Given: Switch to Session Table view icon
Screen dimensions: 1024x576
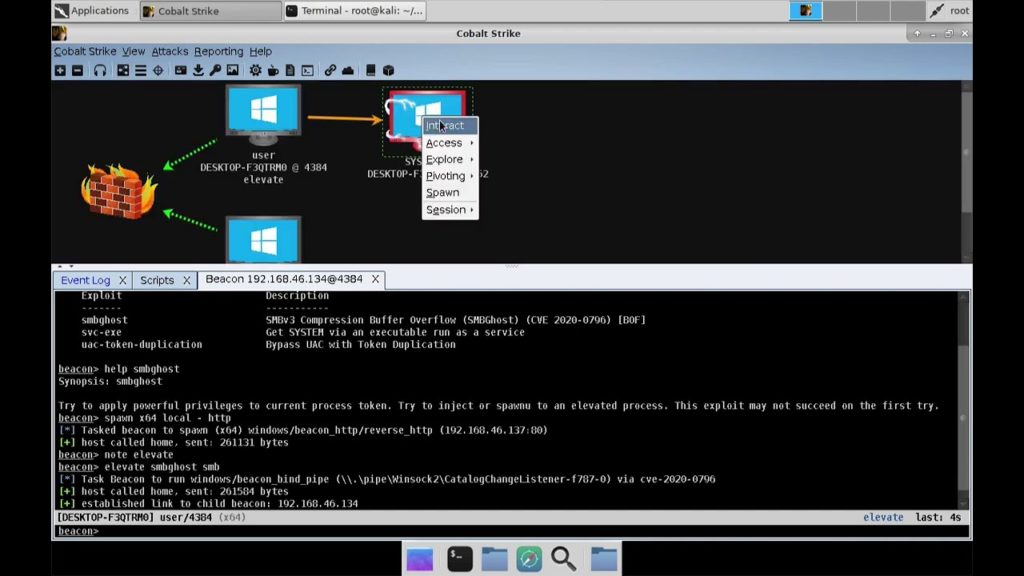Looking at the screenshot, I should point(140,71).
